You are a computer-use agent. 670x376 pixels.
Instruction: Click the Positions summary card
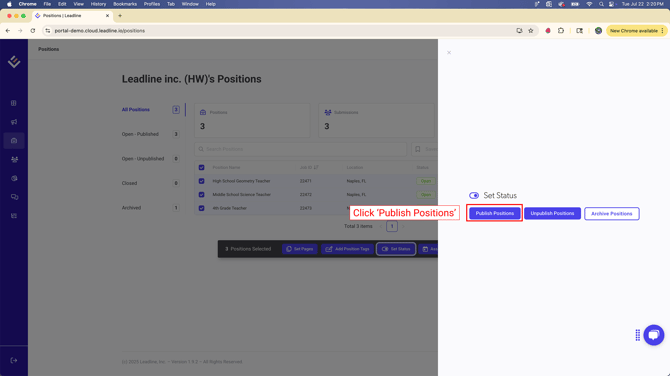tap(252, 120)
